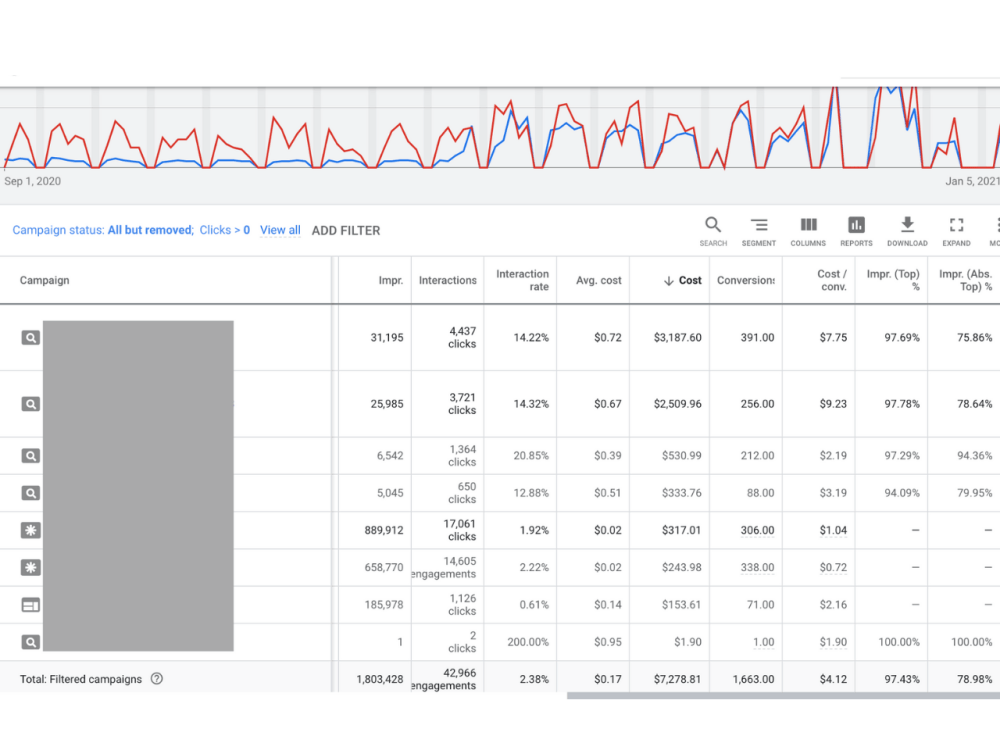Click the 88.00 conversions value
The image size is (1000, 750).
(x=760, y=493)
